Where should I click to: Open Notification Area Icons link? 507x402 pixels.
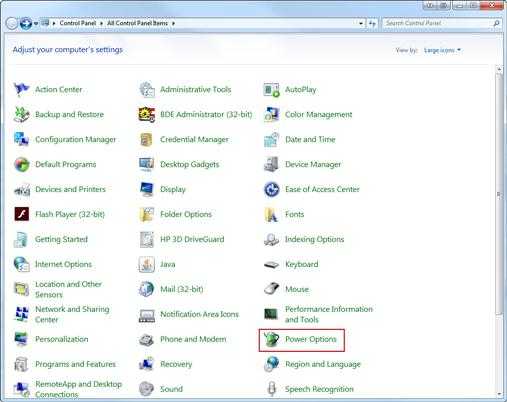199,314
